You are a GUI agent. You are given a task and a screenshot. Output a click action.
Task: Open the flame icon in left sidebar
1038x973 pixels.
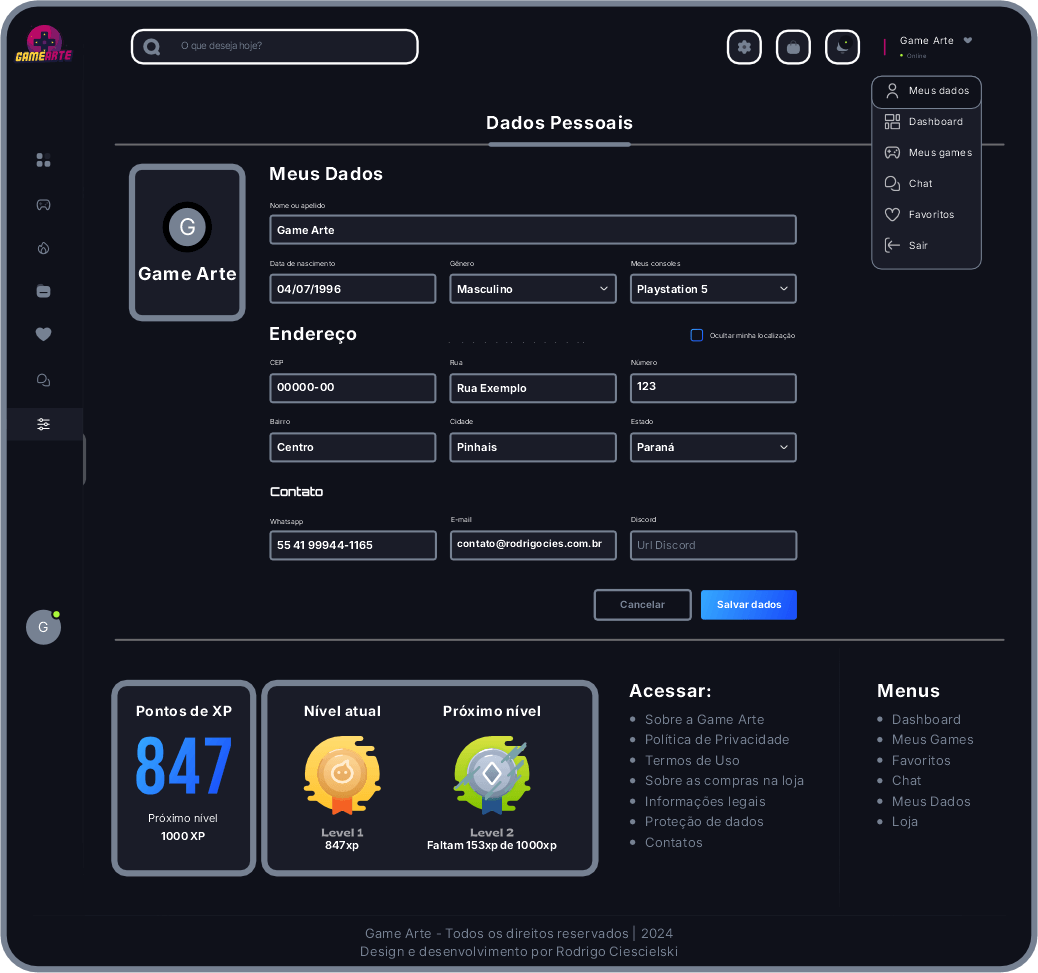[x=43, y=248]
